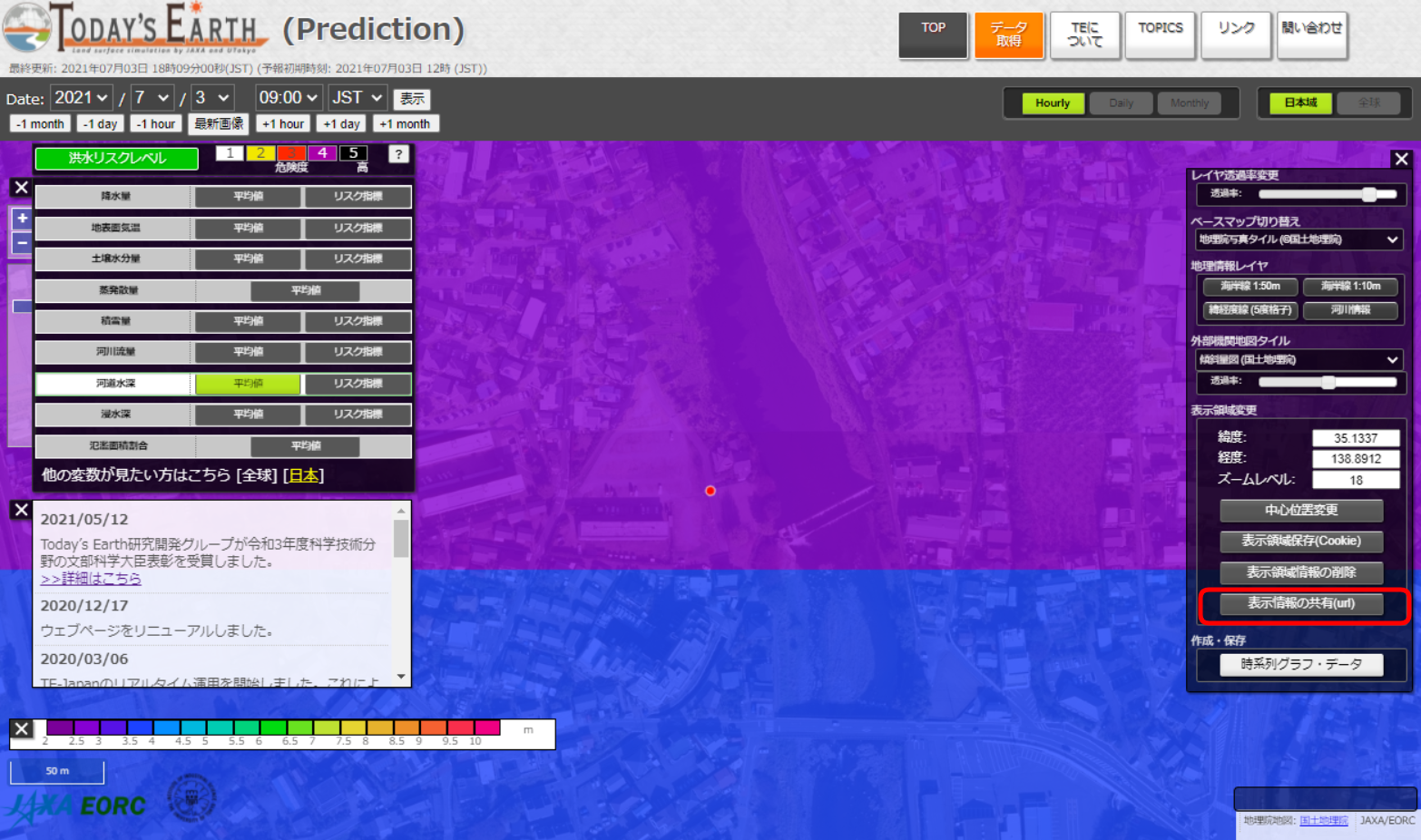
Task: Zoom in the map with plus button
Action: click(22, 218)
